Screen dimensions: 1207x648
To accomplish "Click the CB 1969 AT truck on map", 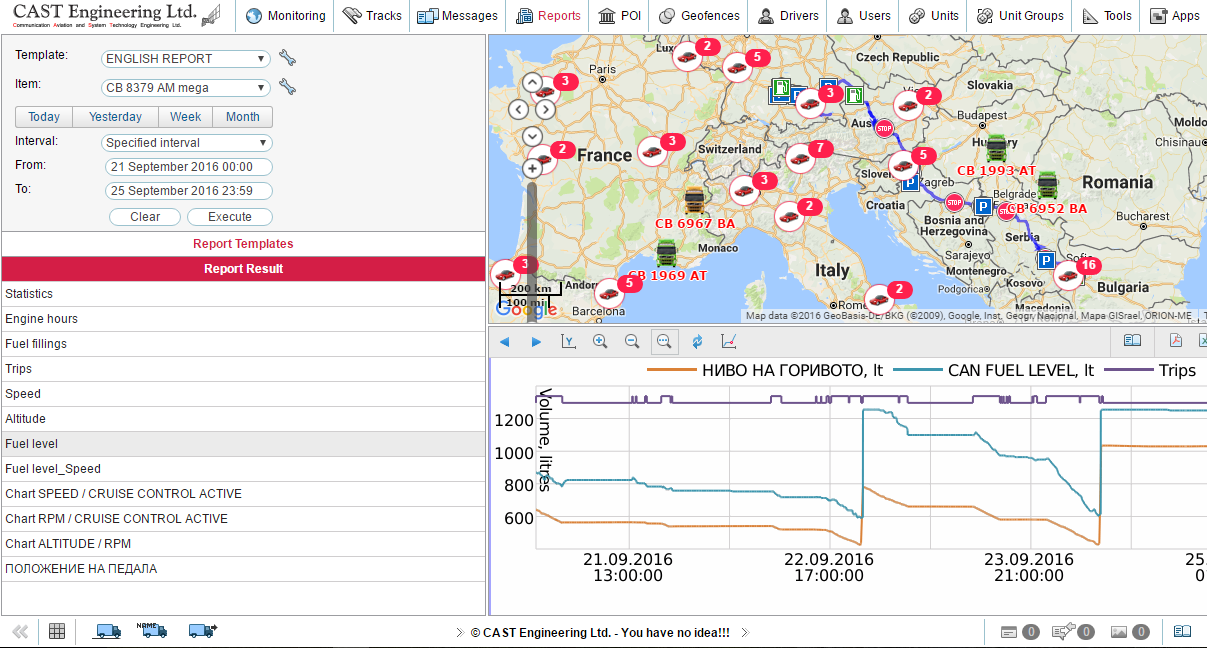I will [666, 253].
